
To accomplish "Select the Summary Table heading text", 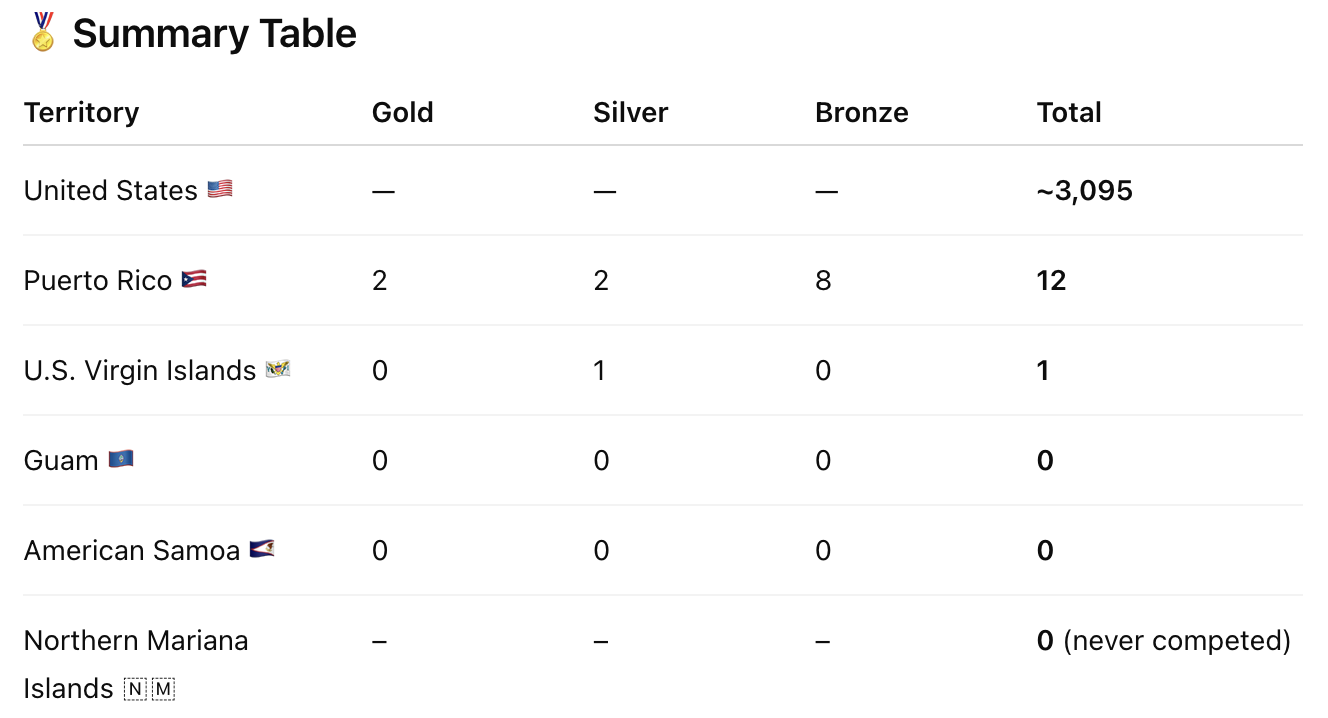I will (215, 34).
